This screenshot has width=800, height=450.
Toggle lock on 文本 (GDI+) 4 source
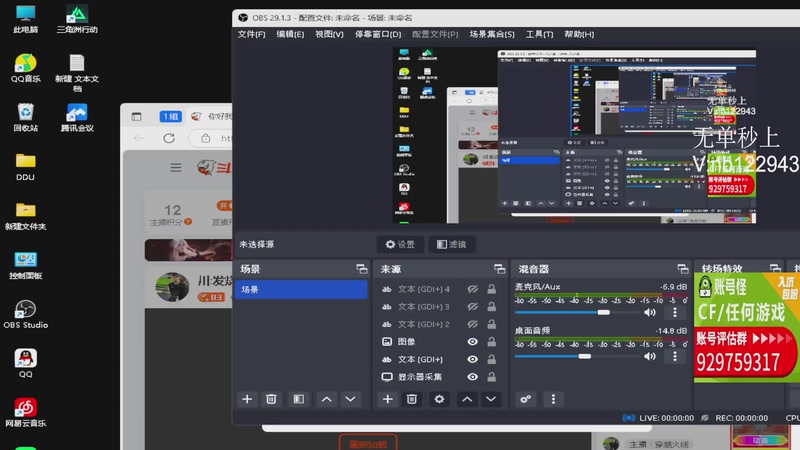[491, 289]
